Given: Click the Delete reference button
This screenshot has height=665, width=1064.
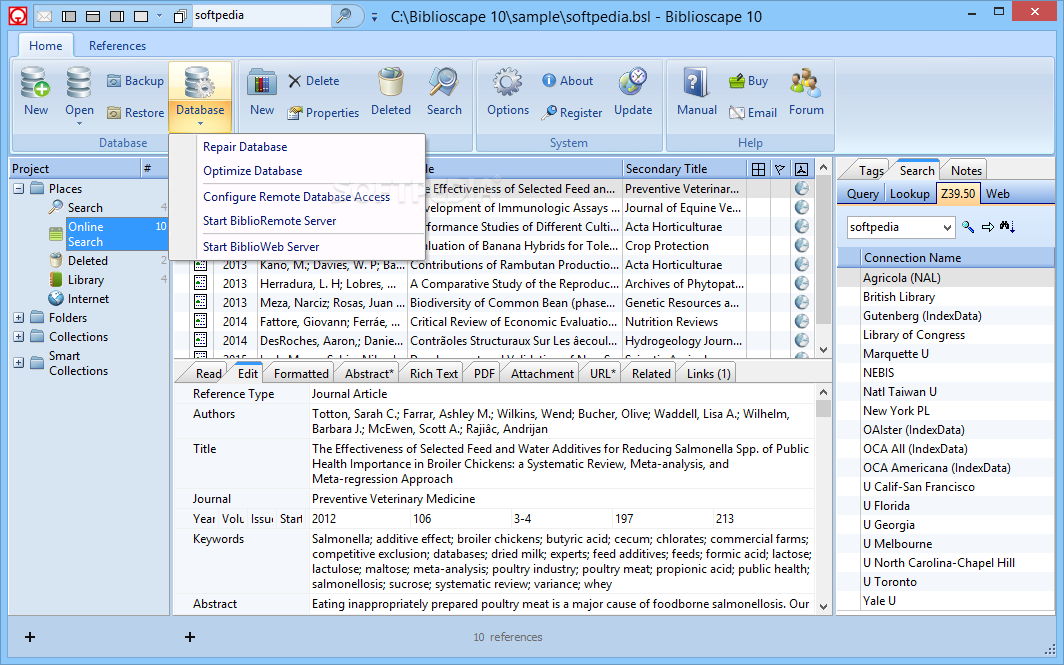Looking at the screenshot, I should click(314, 81).
